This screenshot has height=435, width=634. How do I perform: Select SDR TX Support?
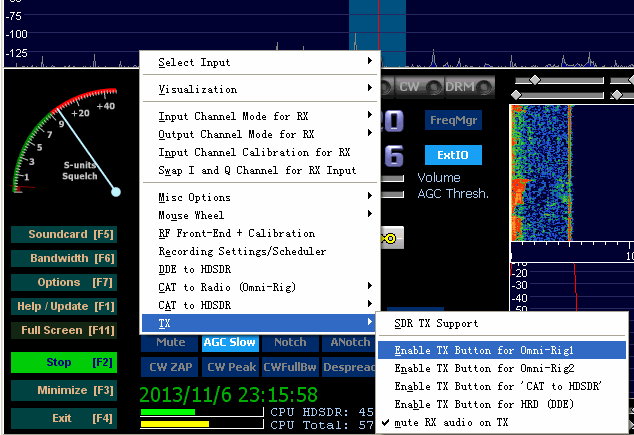[x=502, y=323]
